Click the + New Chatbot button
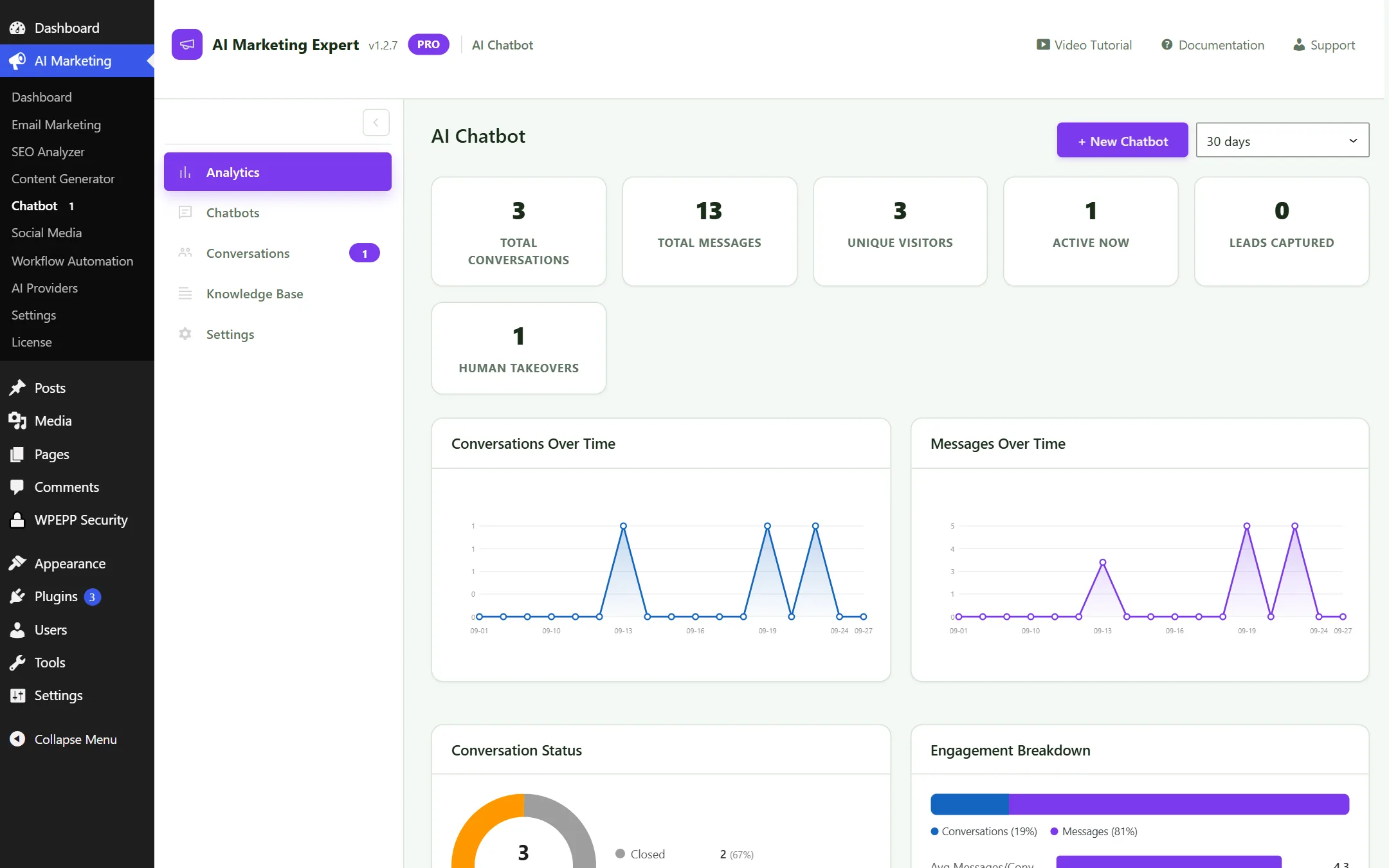 pos(1122,140)
